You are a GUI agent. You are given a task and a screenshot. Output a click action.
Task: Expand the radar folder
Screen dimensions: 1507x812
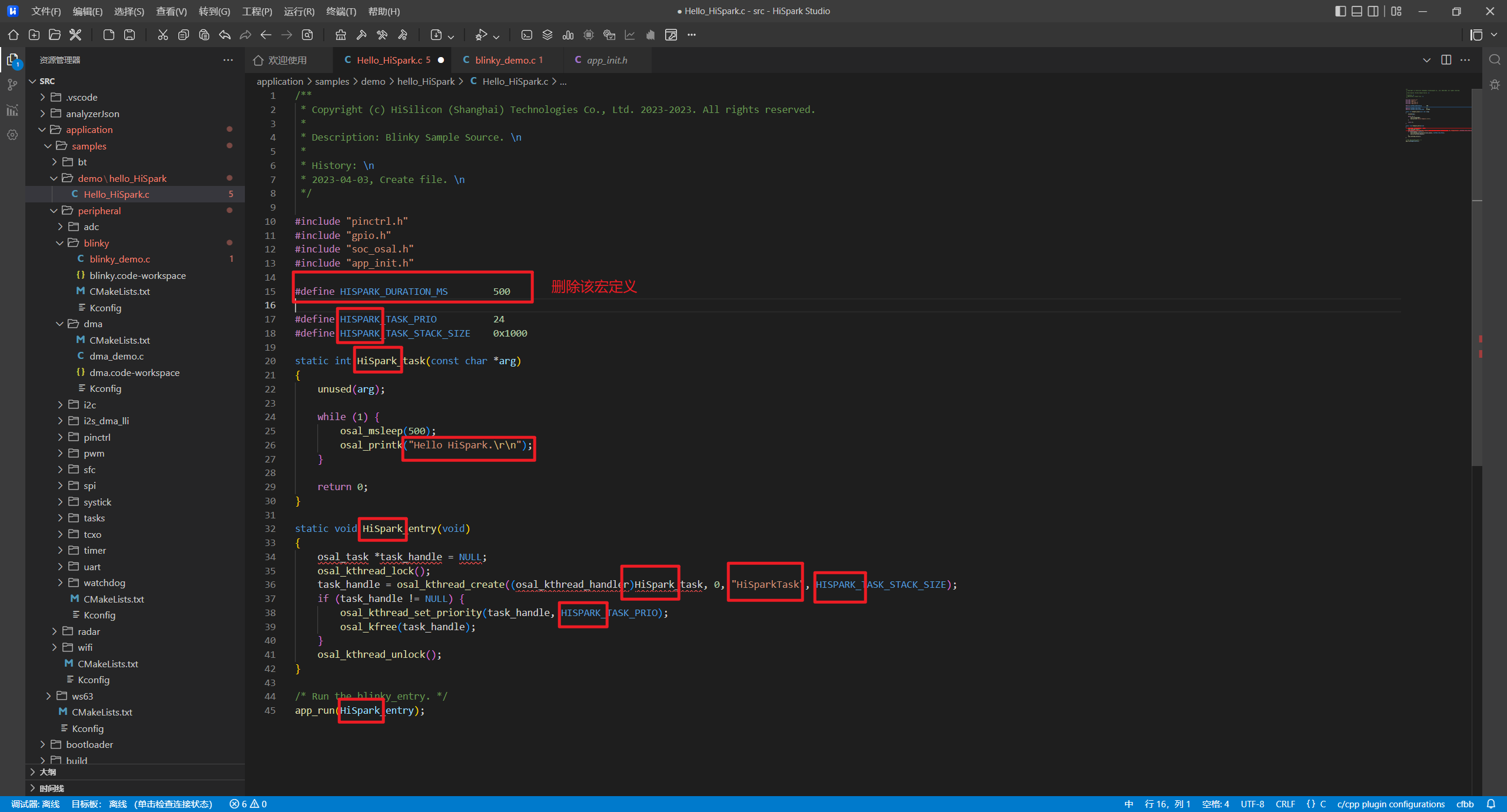[89, 631]
